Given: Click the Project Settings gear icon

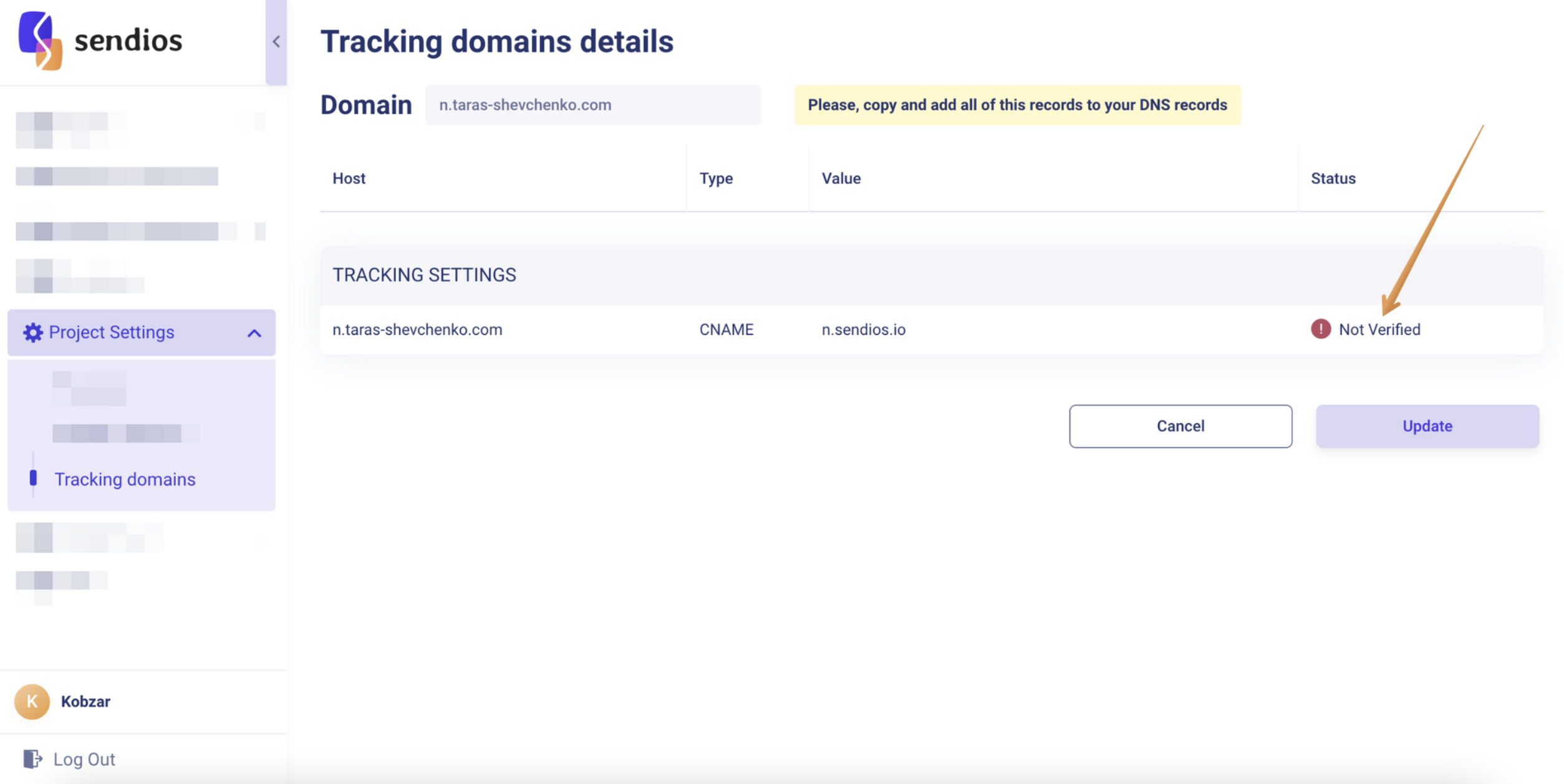Looking at the screenshot, I should (x=32, y=333).
